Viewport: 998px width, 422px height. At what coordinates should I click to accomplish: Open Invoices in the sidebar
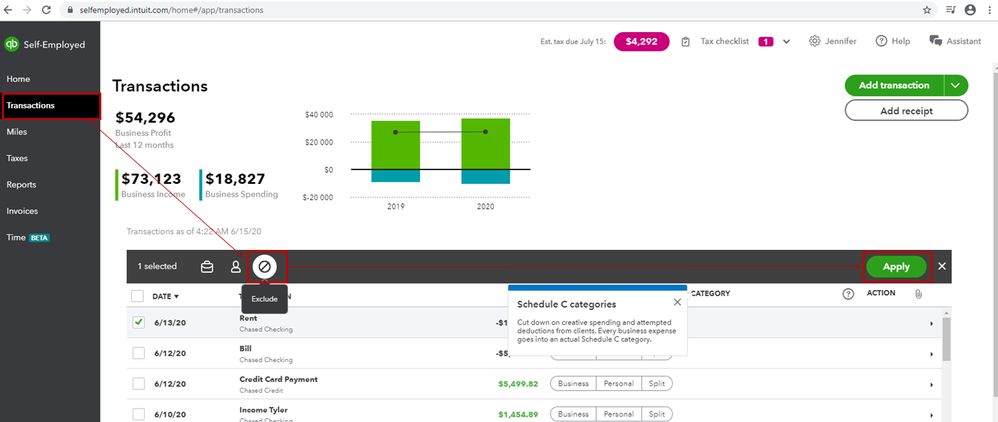click(x=22, y=211)
